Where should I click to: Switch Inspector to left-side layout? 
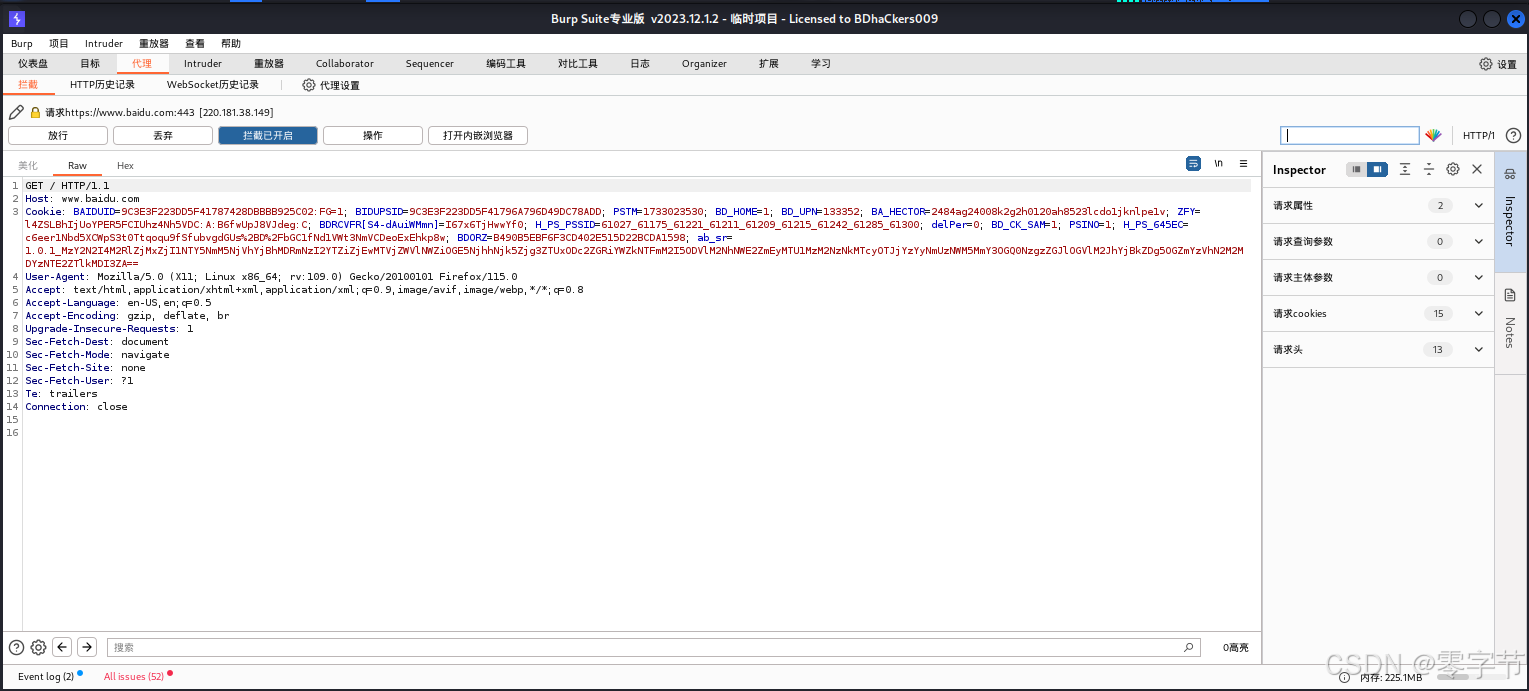(x=1356, y=170)
